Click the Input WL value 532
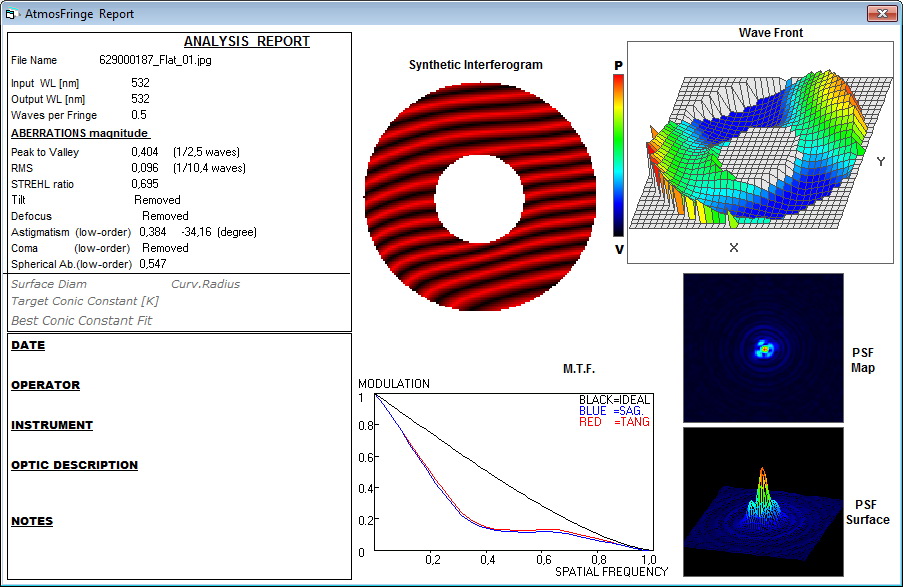 point(141,83)
